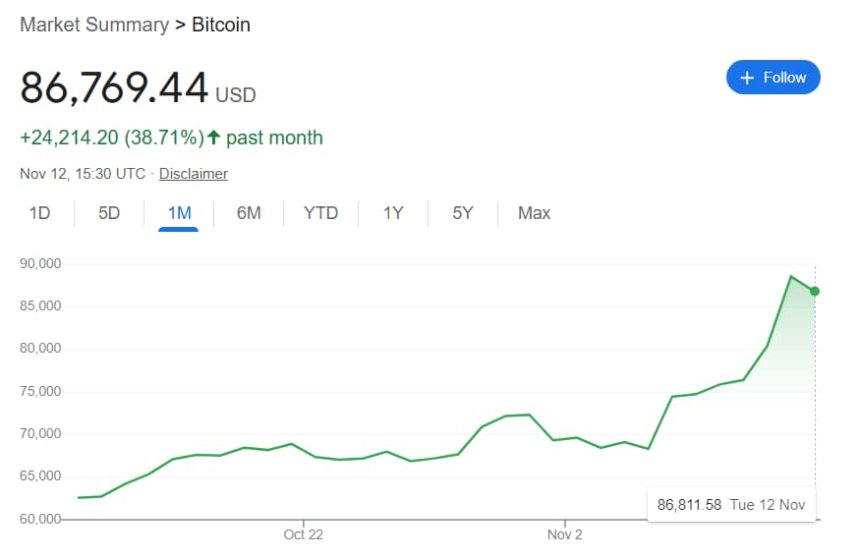Click the 86,811.58 Tue 12 Nov tooltip

pyautogui.click(x=731, y=505)
